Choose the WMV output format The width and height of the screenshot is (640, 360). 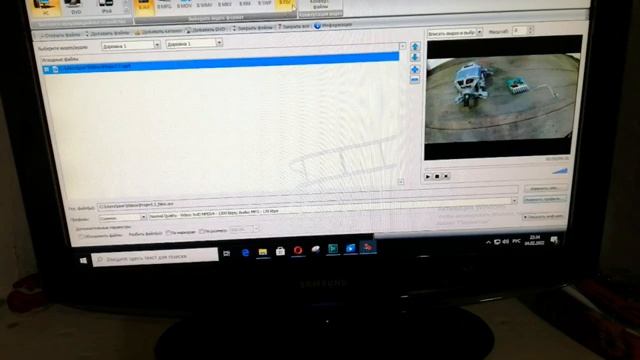[204, 4]
